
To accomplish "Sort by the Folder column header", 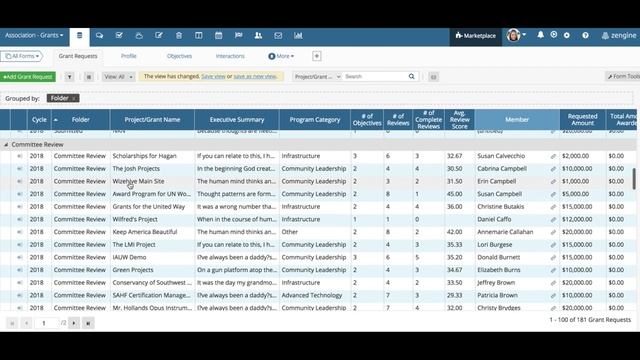I will coord(80,120).
